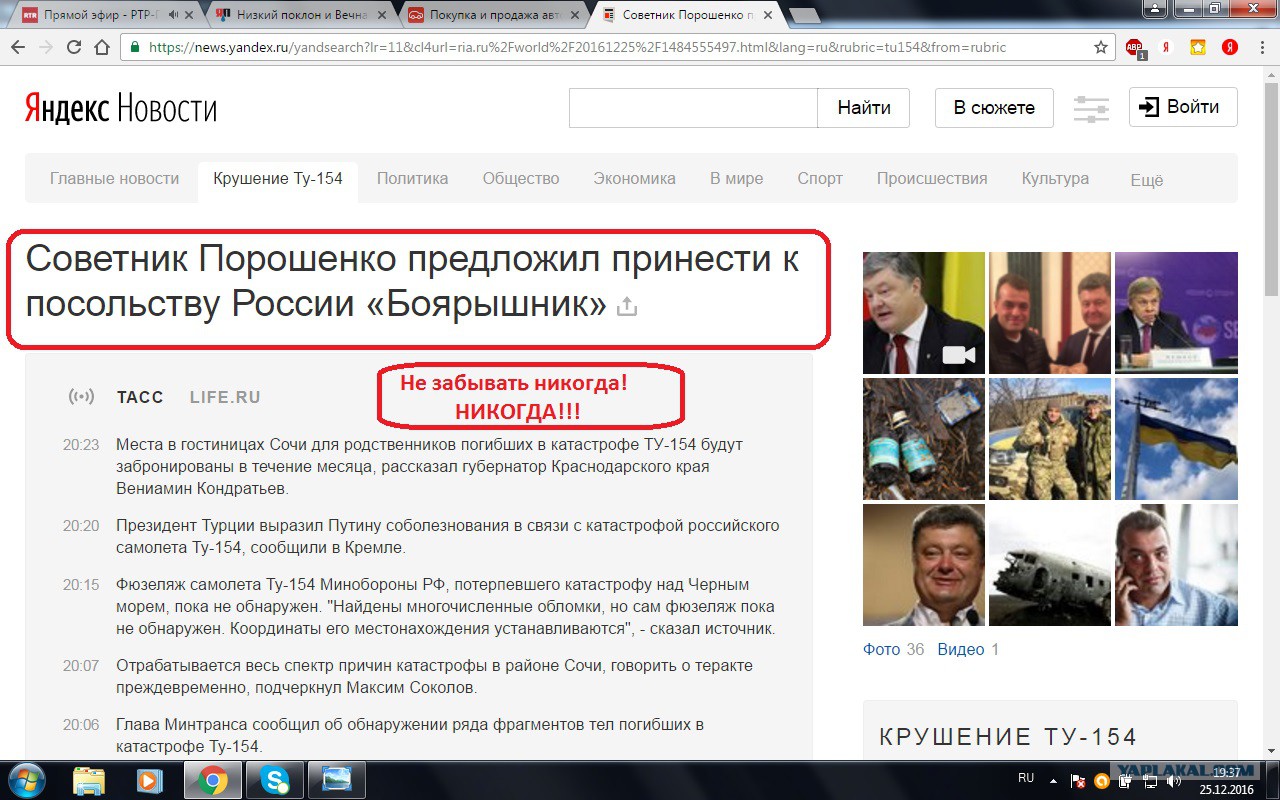
Task: Switch to Chrome in the taskbar
Action: tap(212, 779)
